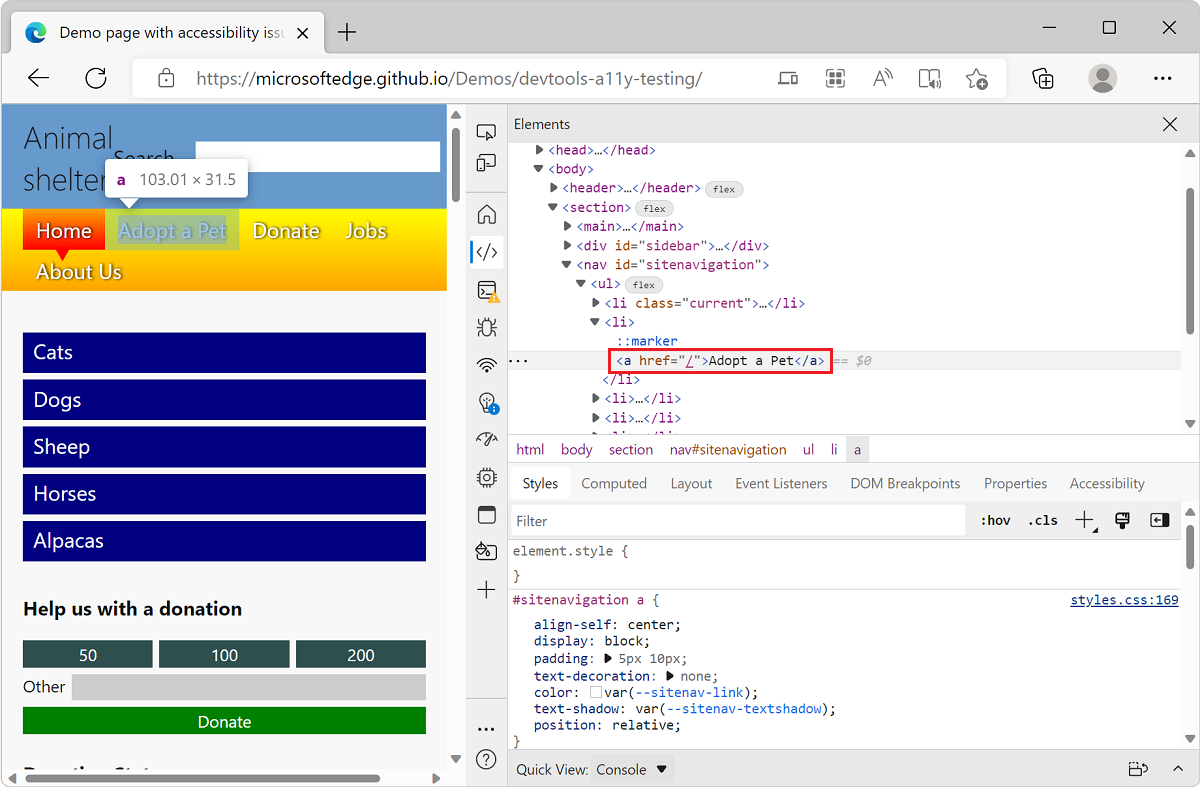
Task: Click the green Donate button on the page
Action: click(224, 721)
